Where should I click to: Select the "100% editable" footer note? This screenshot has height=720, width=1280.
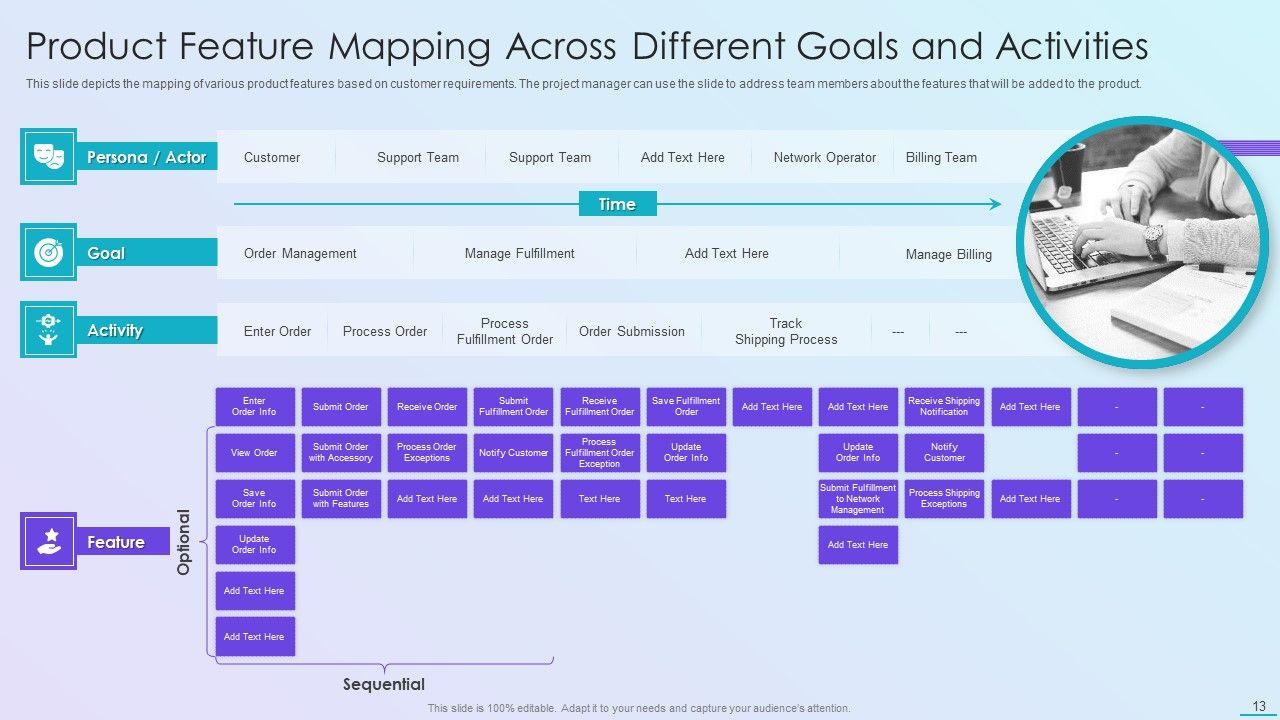pyautogui.click(x=639, y=708)
